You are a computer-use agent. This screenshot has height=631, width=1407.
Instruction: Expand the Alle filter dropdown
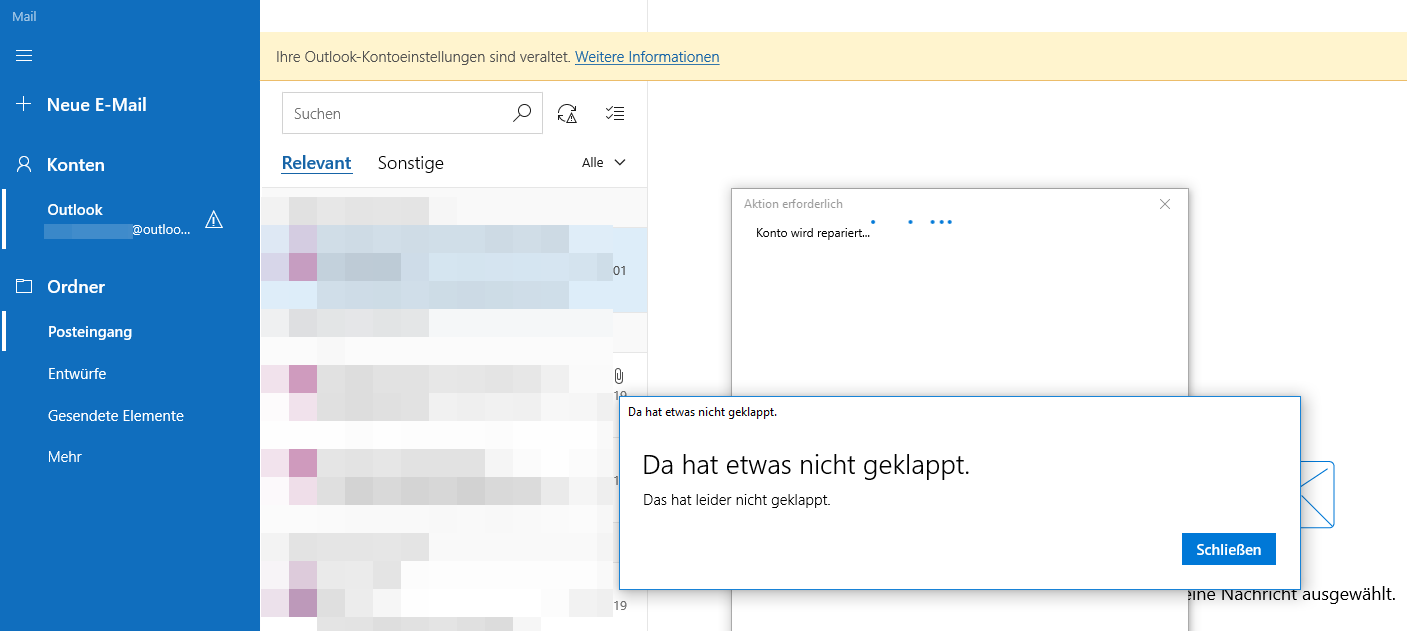click(604, 162)
